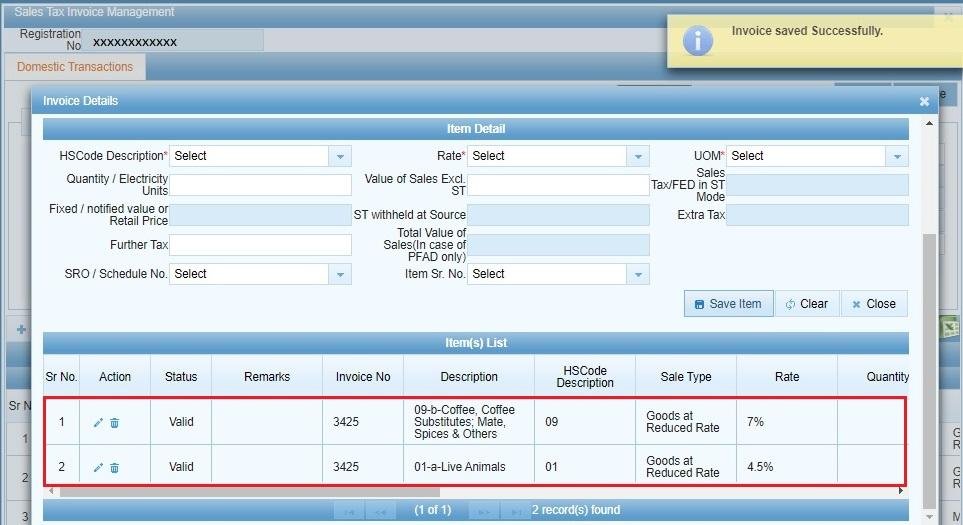Click the ST withheld at Source field
The image size is (963, 525).
[558, 215]
